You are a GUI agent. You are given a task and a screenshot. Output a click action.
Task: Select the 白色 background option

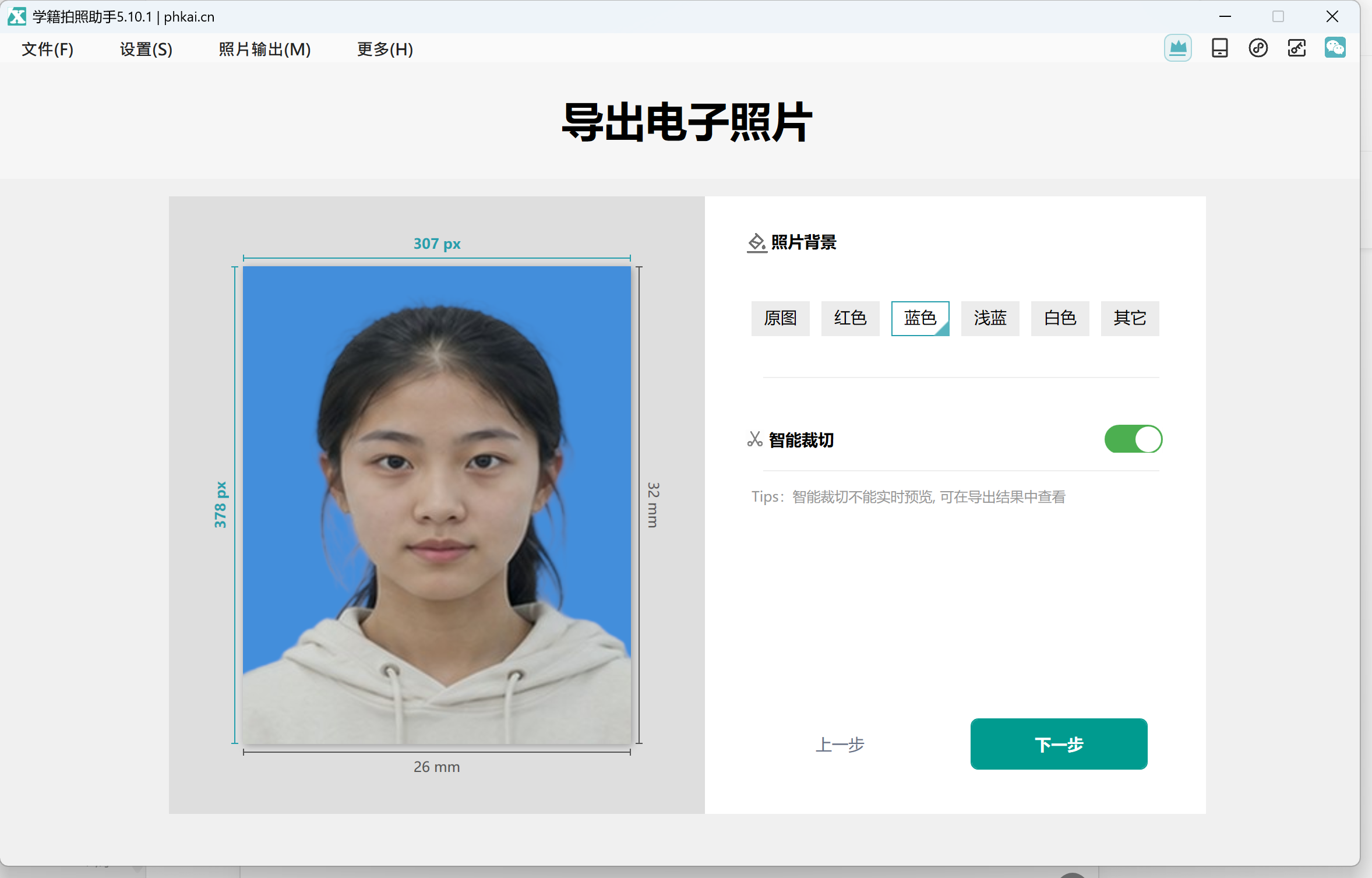1060,319
